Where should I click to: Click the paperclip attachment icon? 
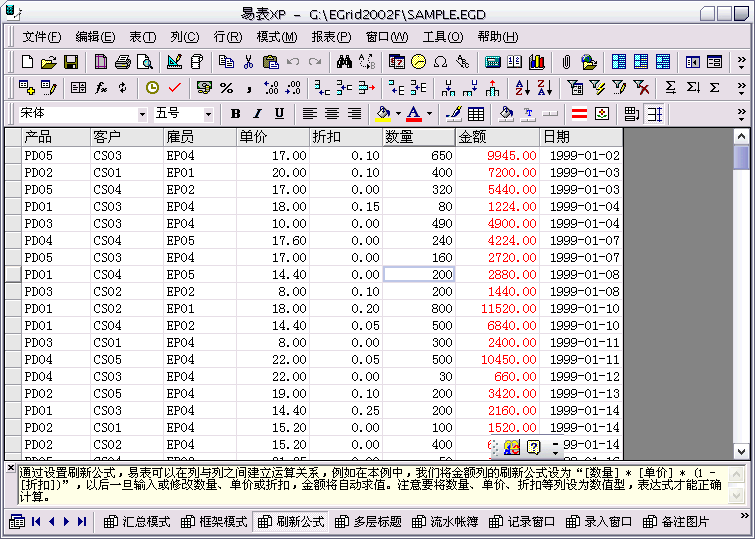(x=567, y=62)
